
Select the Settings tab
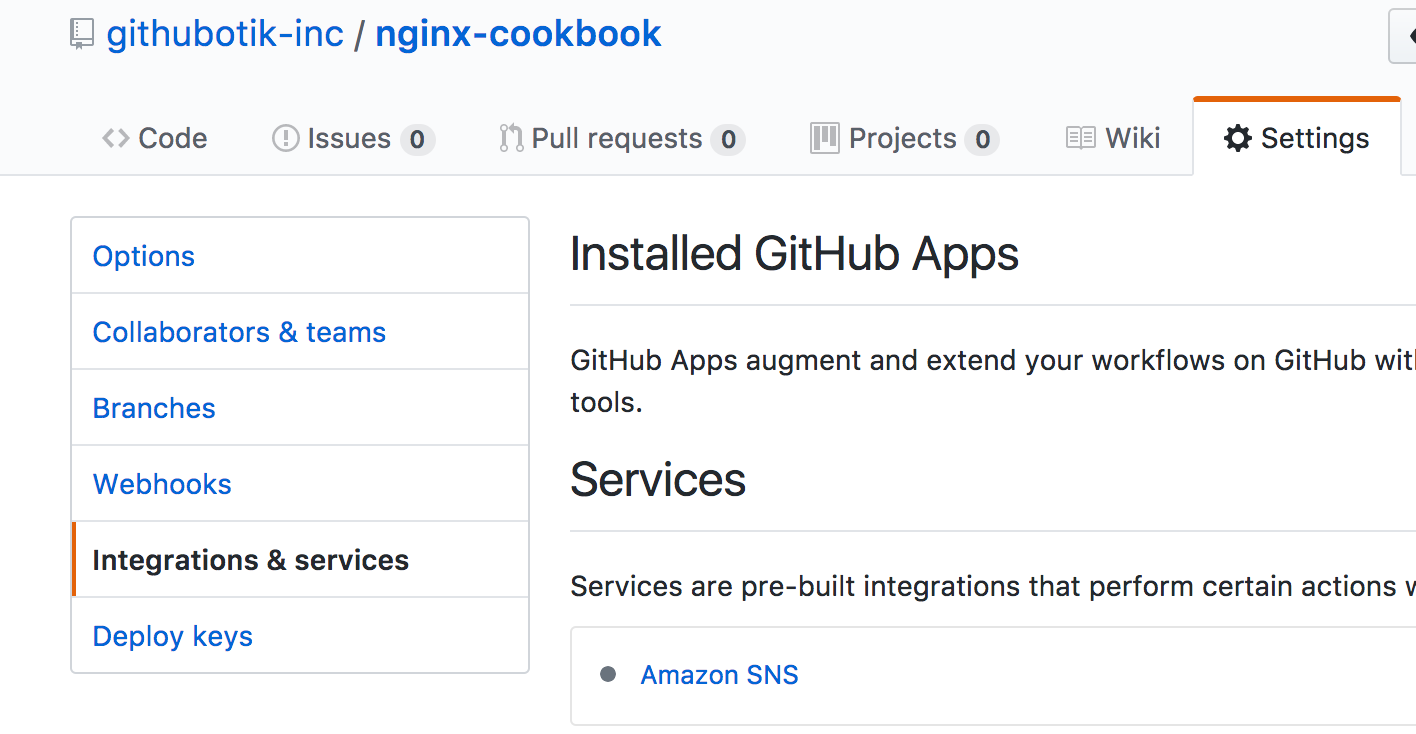point(1296,138)
